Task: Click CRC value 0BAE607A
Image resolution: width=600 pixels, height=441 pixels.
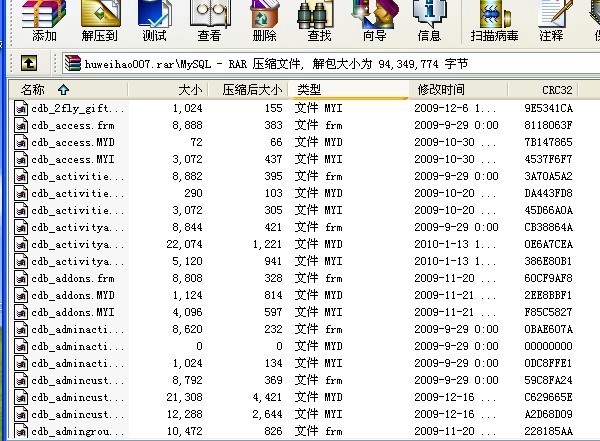Action: (548, 329)
